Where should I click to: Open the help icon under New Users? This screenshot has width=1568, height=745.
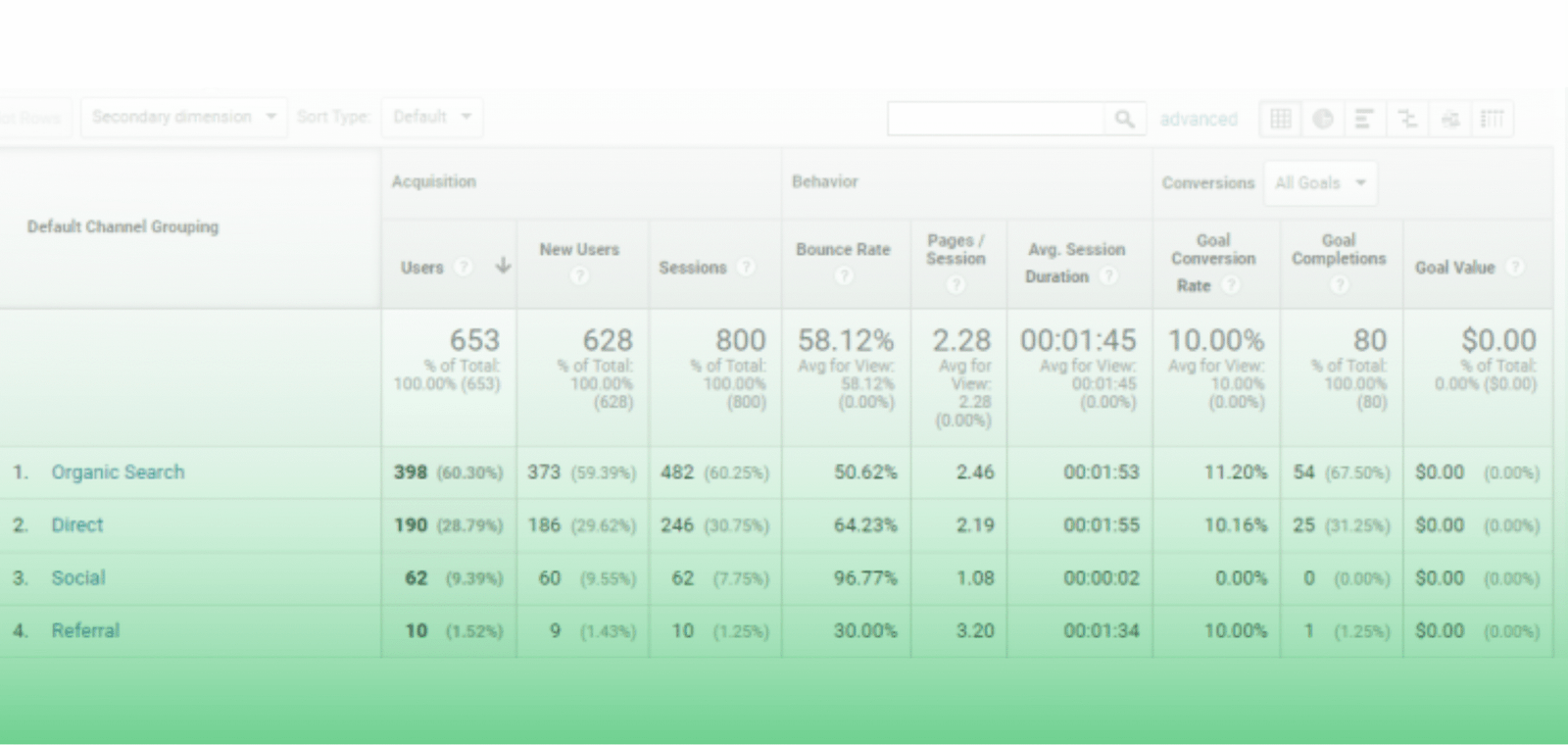pos(580,275)
